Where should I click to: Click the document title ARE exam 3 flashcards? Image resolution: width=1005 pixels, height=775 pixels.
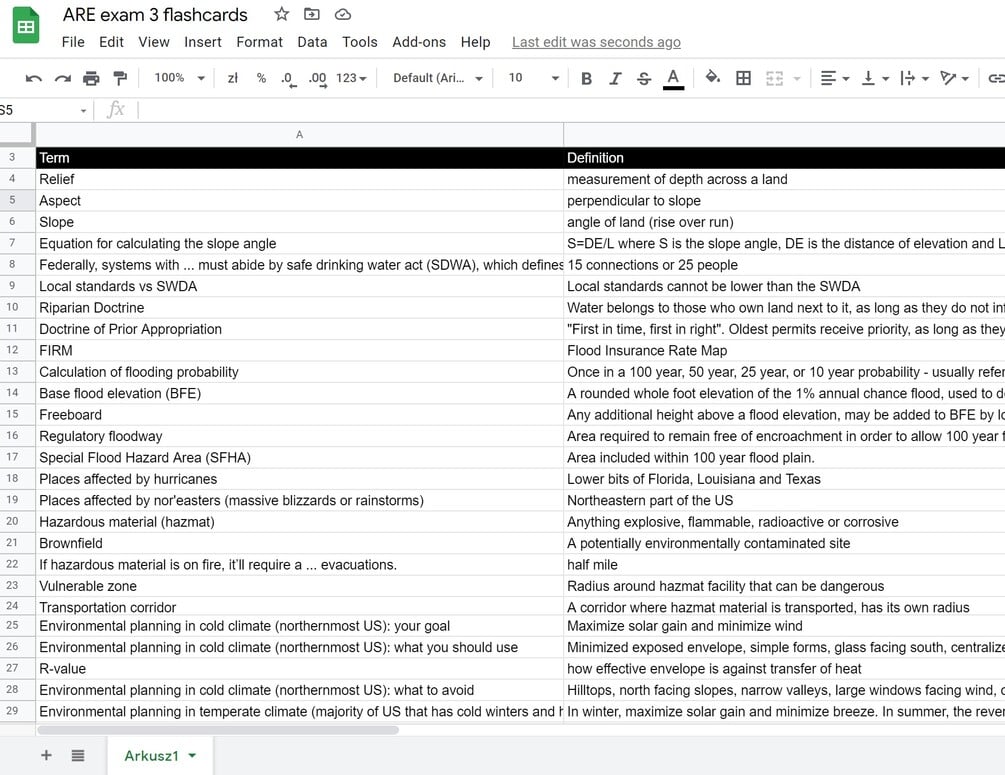click(x=155, y=14)
